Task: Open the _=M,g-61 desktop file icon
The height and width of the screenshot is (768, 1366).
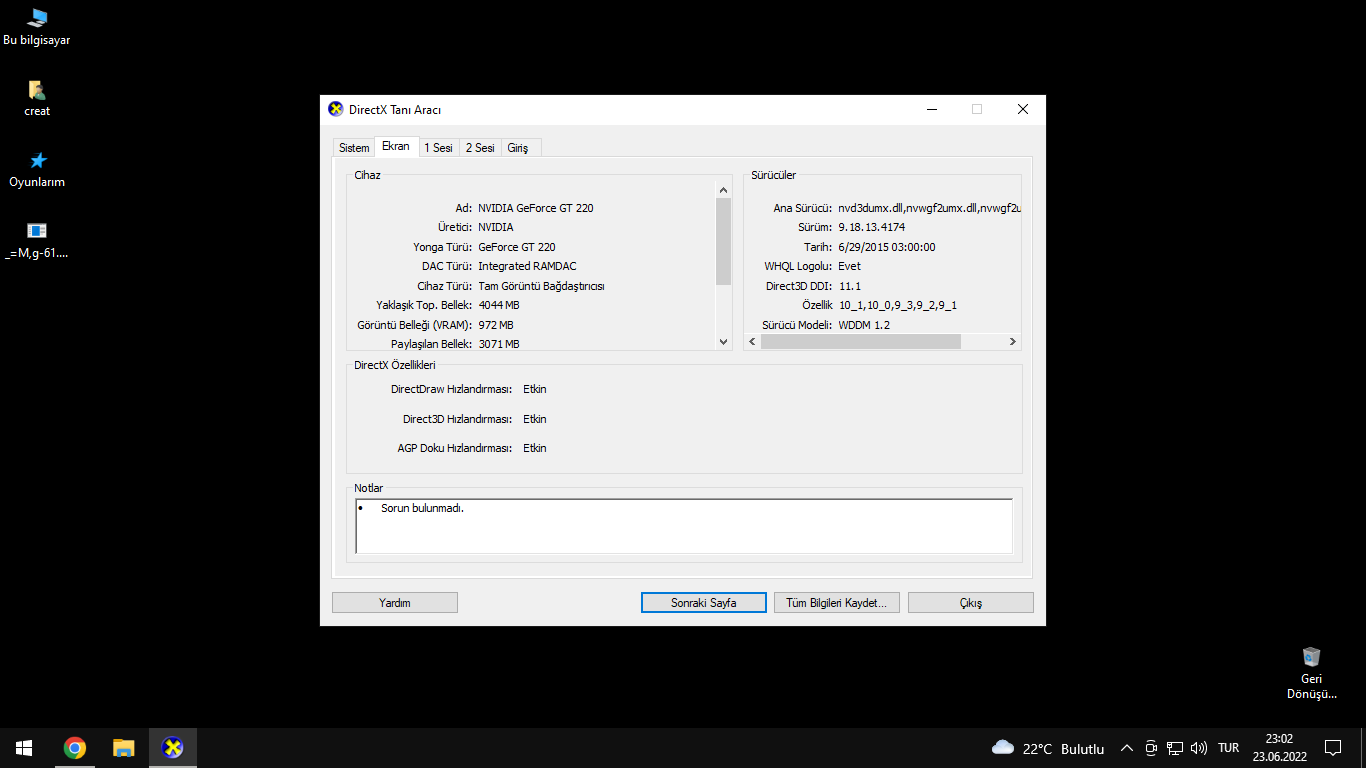Action: tap(37, 240)
